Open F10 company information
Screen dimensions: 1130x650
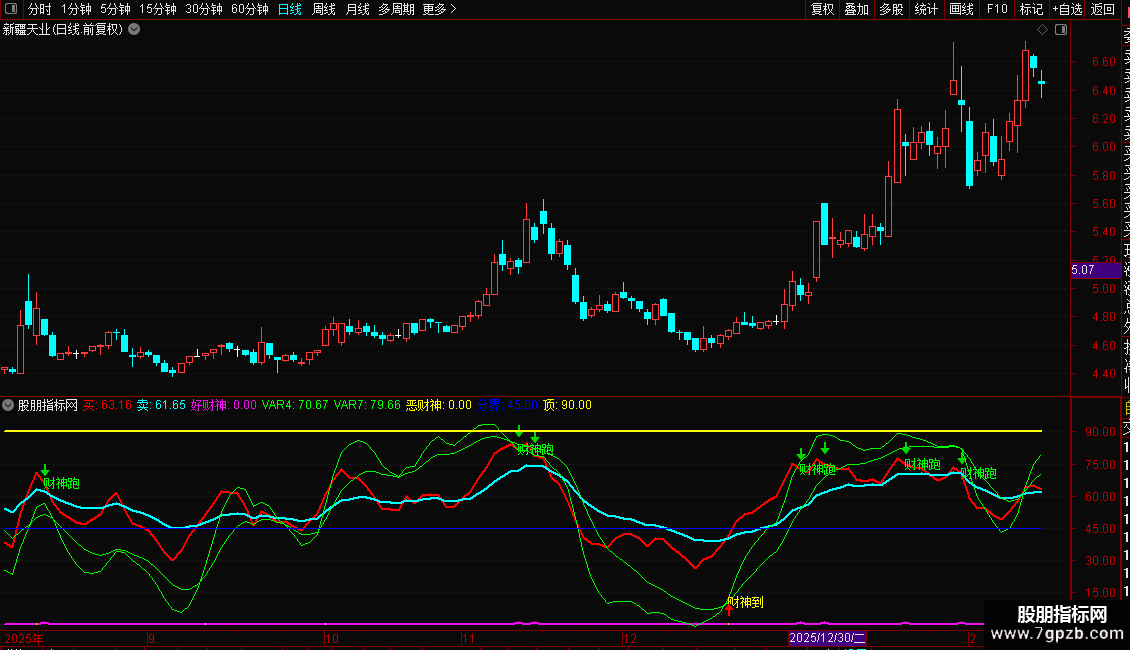pyautogui.click(x=997, y=9)
